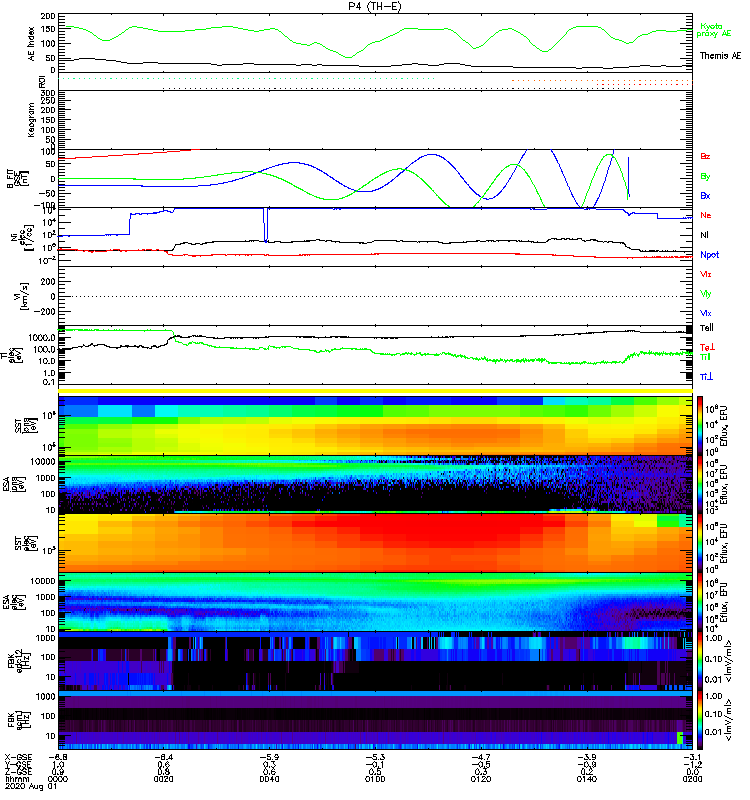Click the SST elec panel color bar
750x800 pixels.
pyautogui.click(x=699, y=543)
